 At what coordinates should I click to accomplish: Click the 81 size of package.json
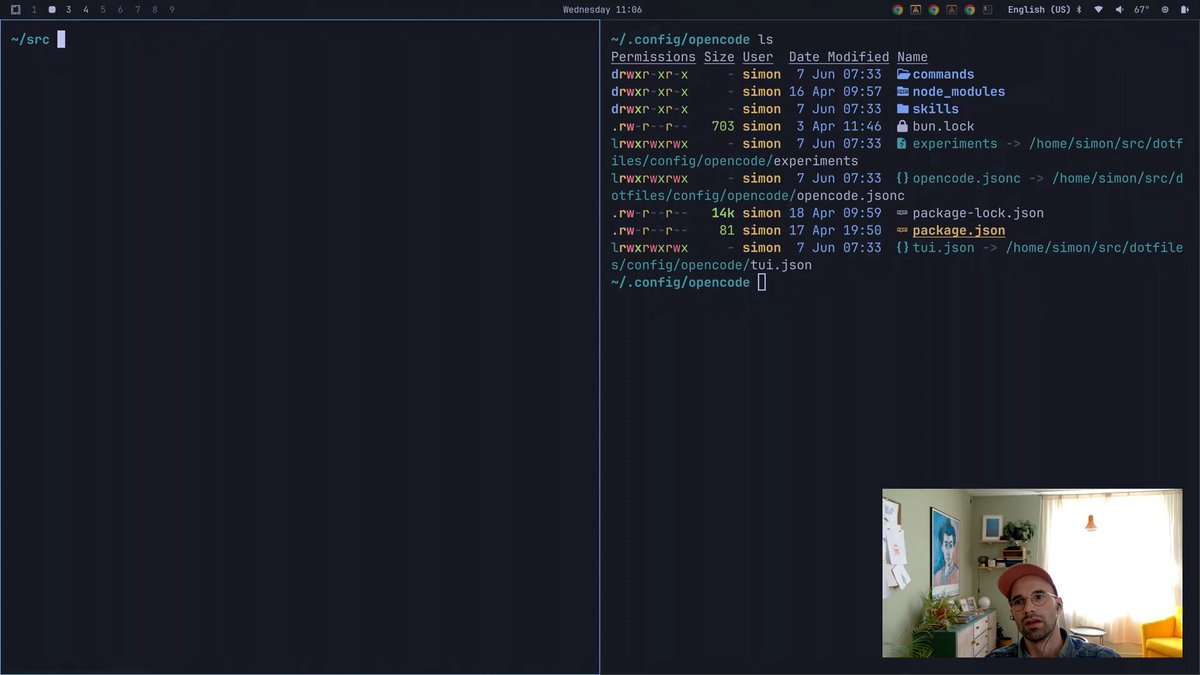coord(727,230)
